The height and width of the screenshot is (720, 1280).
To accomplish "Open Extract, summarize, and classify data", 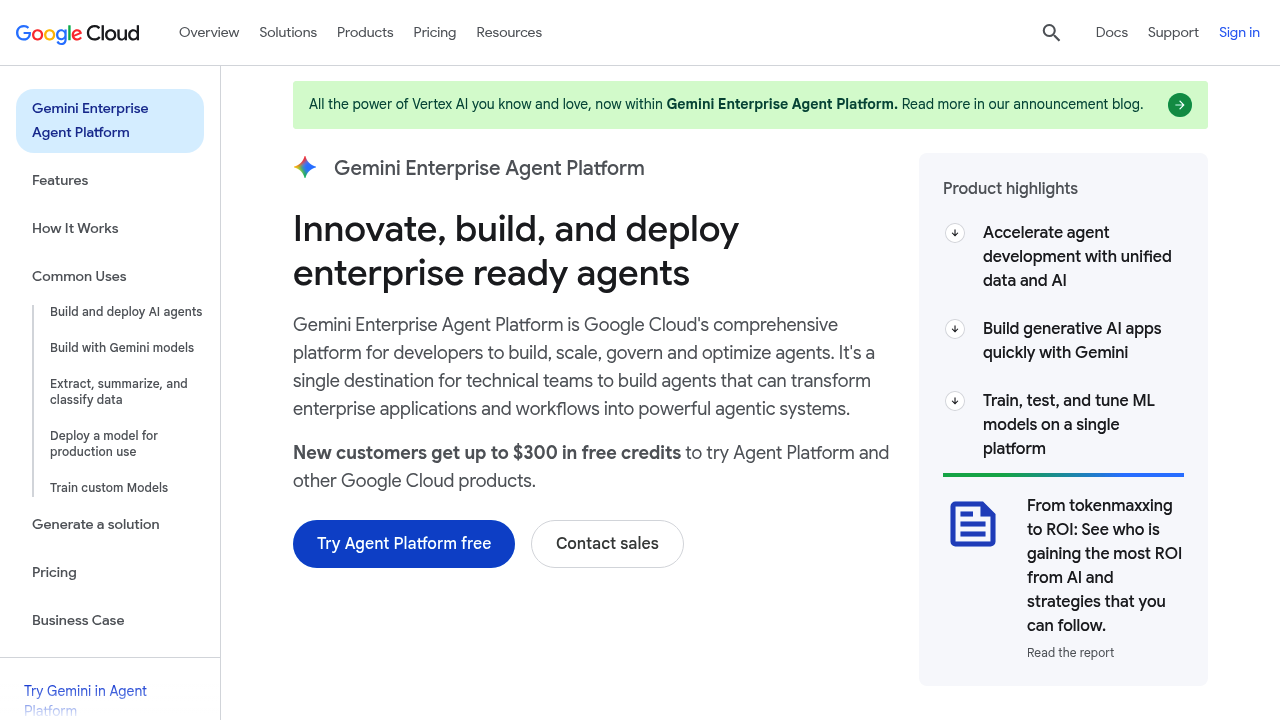I will click(x=119, y=392).
